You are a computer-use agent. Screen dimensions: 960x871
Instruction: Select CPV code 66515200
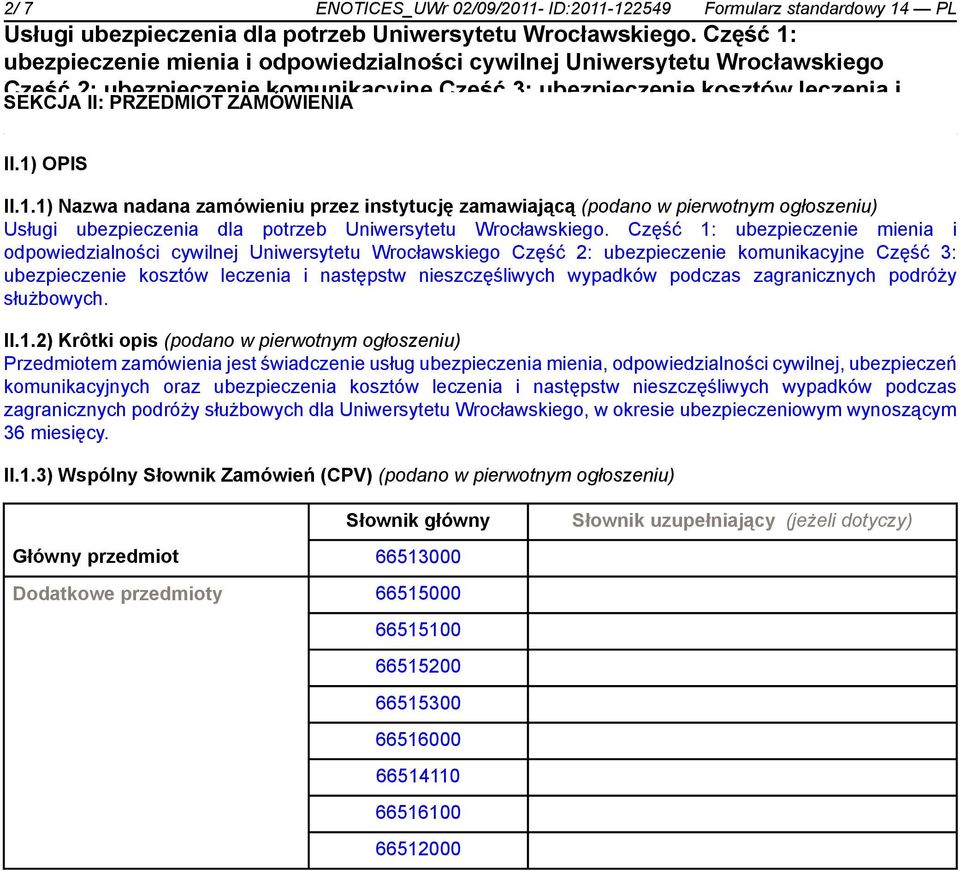(x=418, y=667)
